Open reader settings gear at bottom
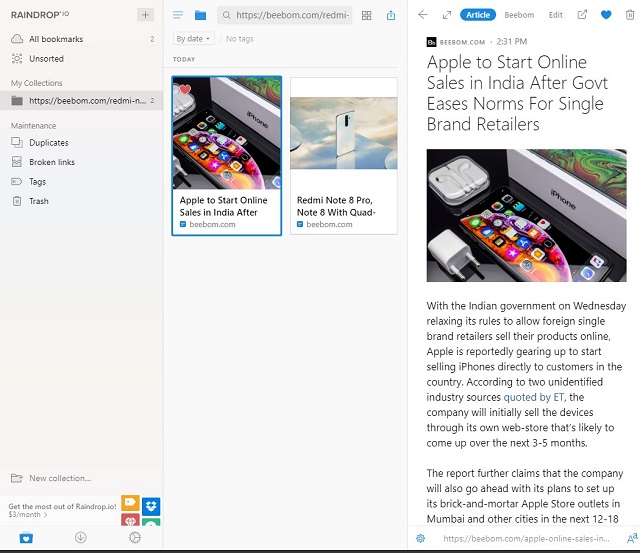Screen dimensions: 640x553 (x=420, y=539)
